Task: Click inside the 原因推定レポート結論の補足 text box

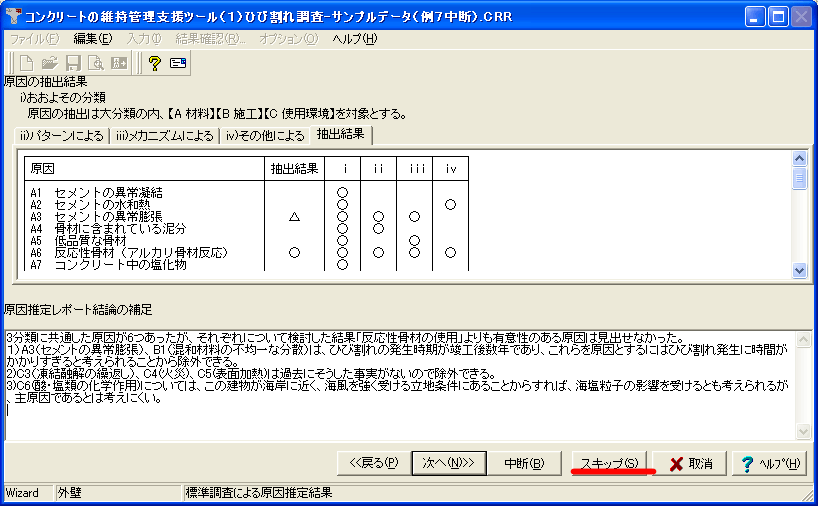Action: point(401,385)
